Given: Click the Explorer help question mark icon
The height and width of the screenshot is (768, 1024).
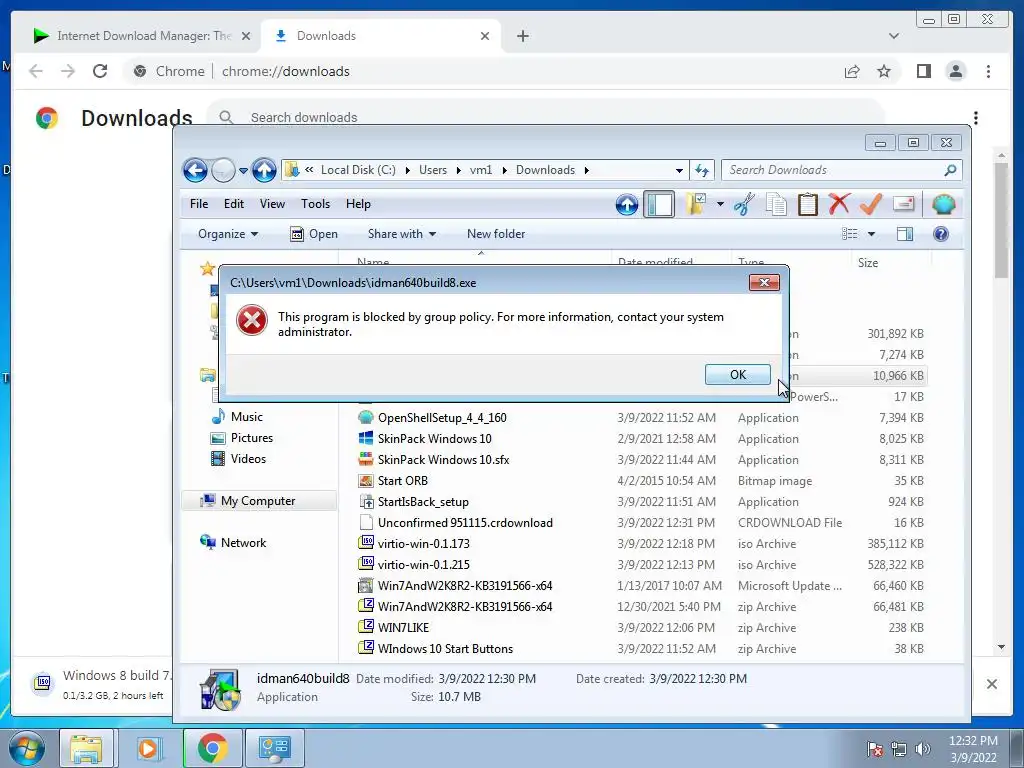Looking at the screenshot, I should click(941, 234).
